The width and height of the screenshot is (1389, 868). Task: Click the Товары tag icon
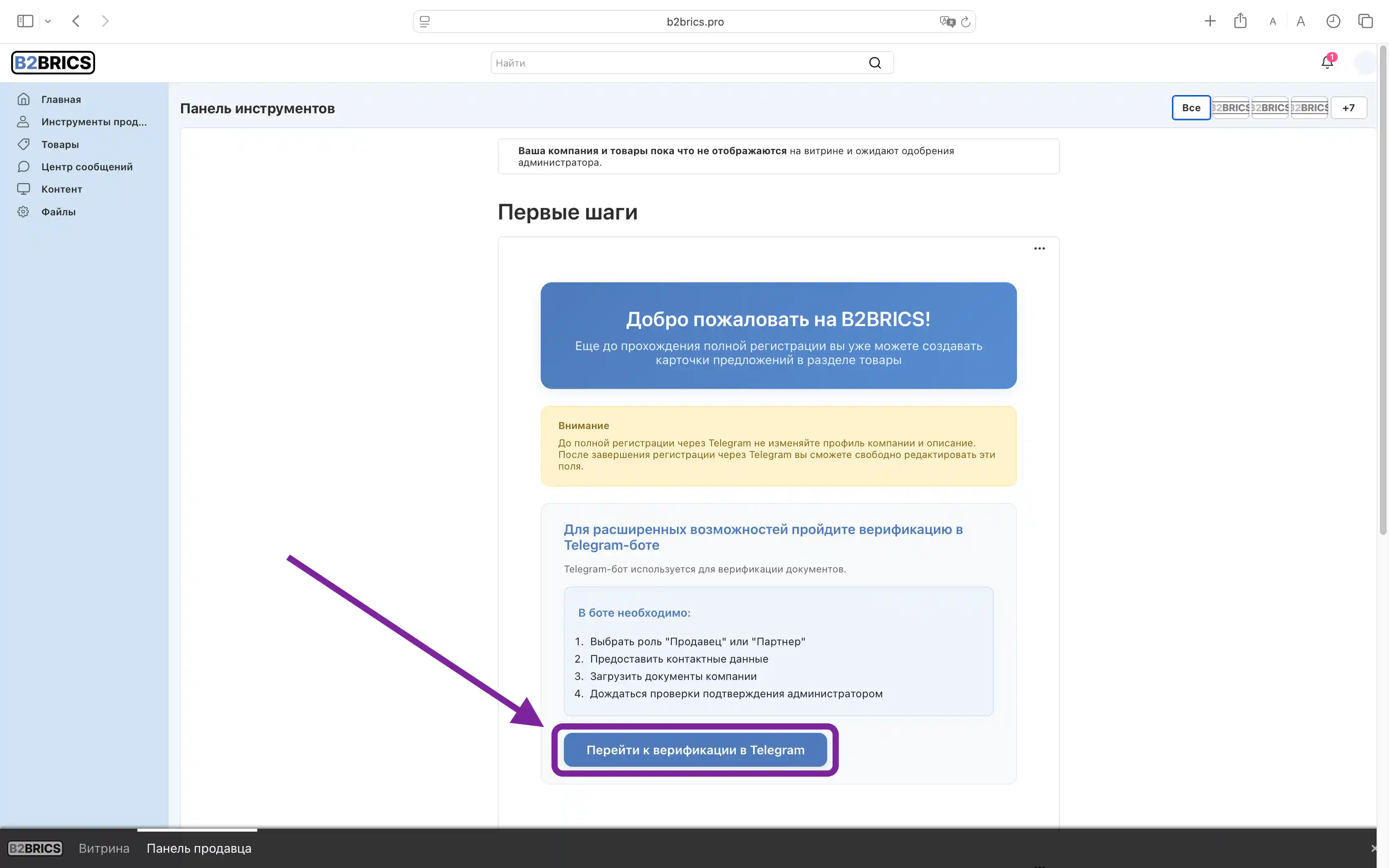coord(24,144)
